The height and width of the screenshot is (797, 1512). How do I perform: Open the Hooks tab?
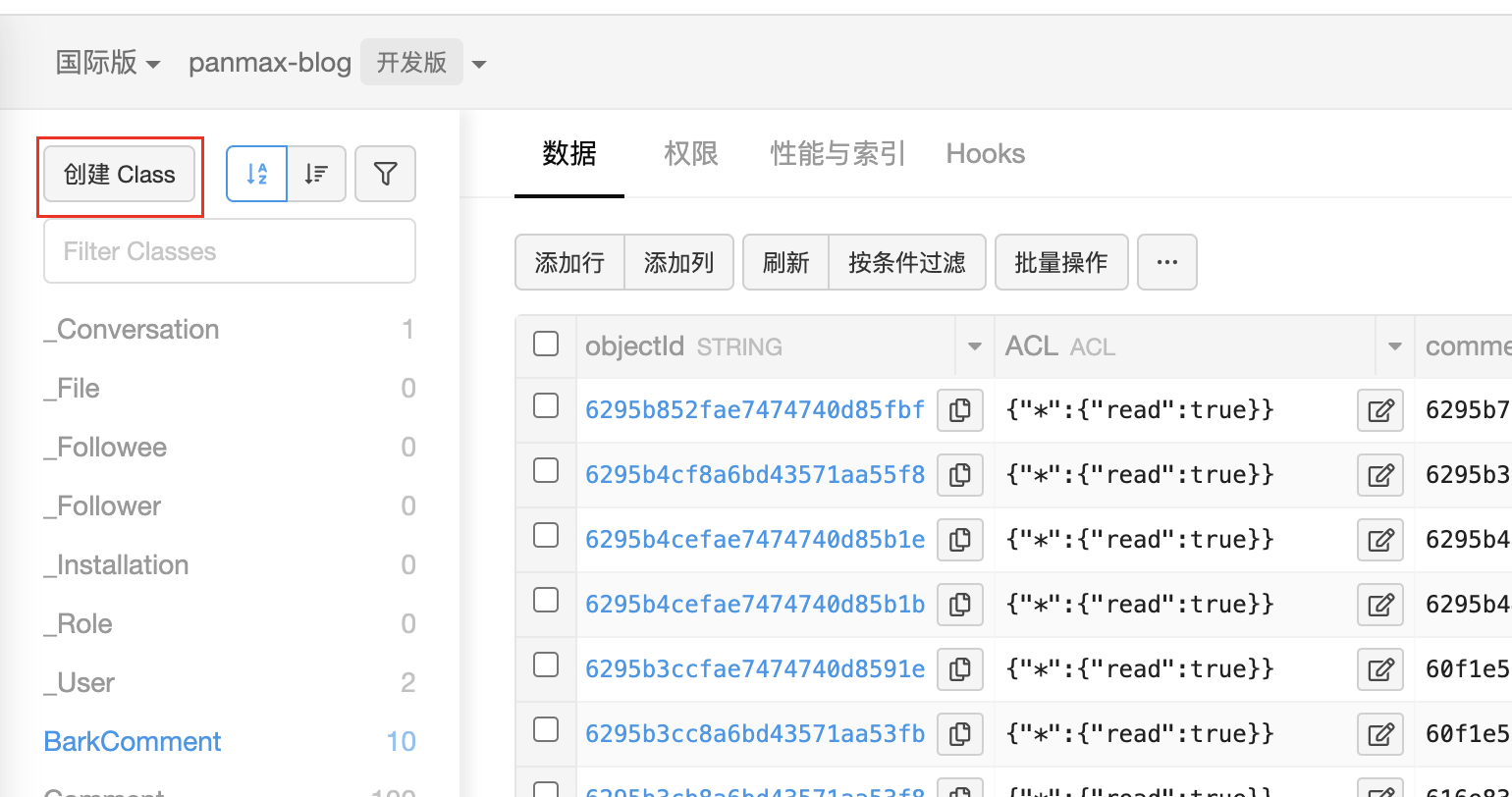click(x=985, y=154)
